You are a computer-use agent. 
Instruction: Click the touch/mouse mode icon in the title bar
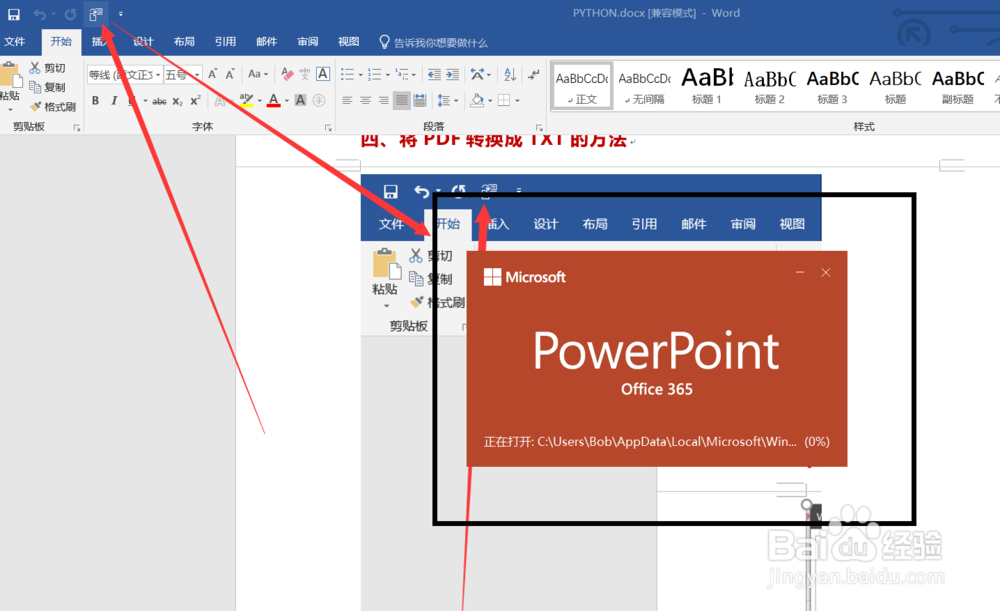point(96,14)
